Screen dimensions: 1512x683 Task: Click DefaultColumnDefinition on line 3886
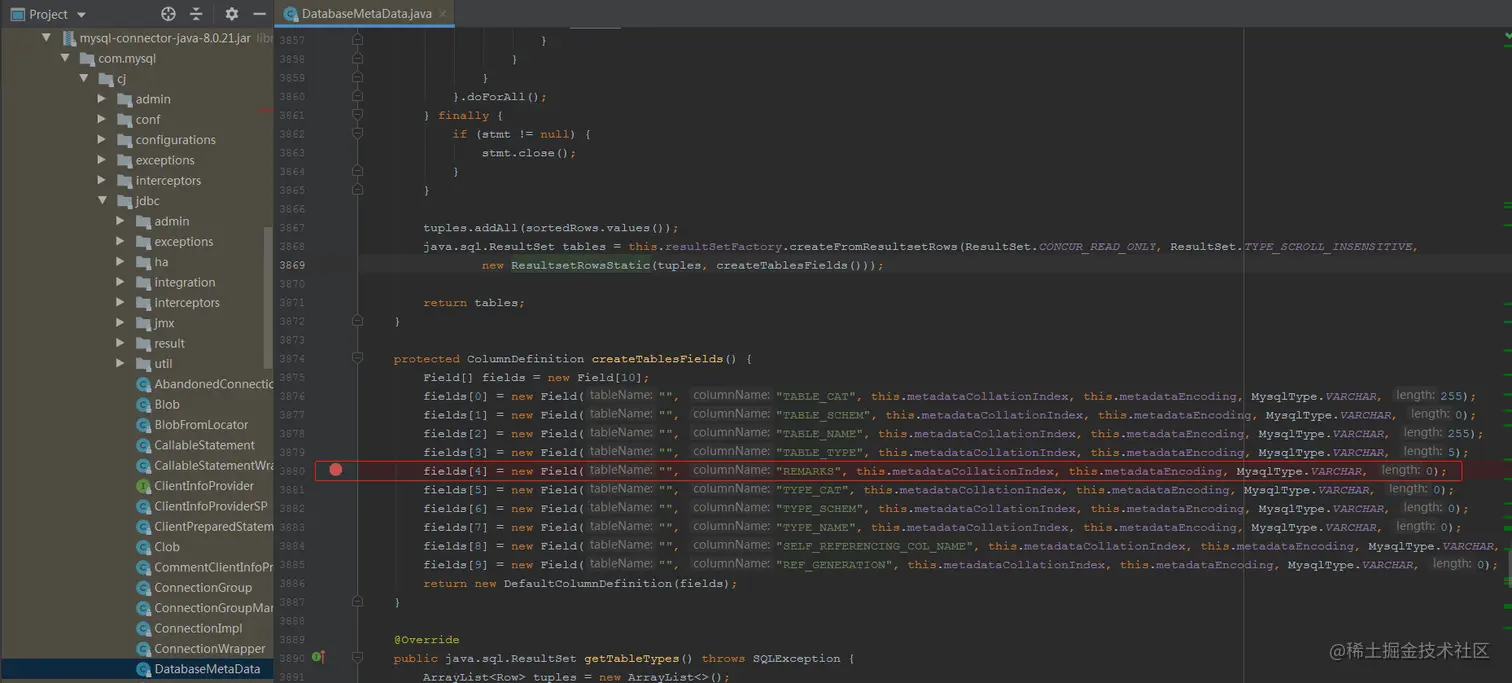[585, 583]
